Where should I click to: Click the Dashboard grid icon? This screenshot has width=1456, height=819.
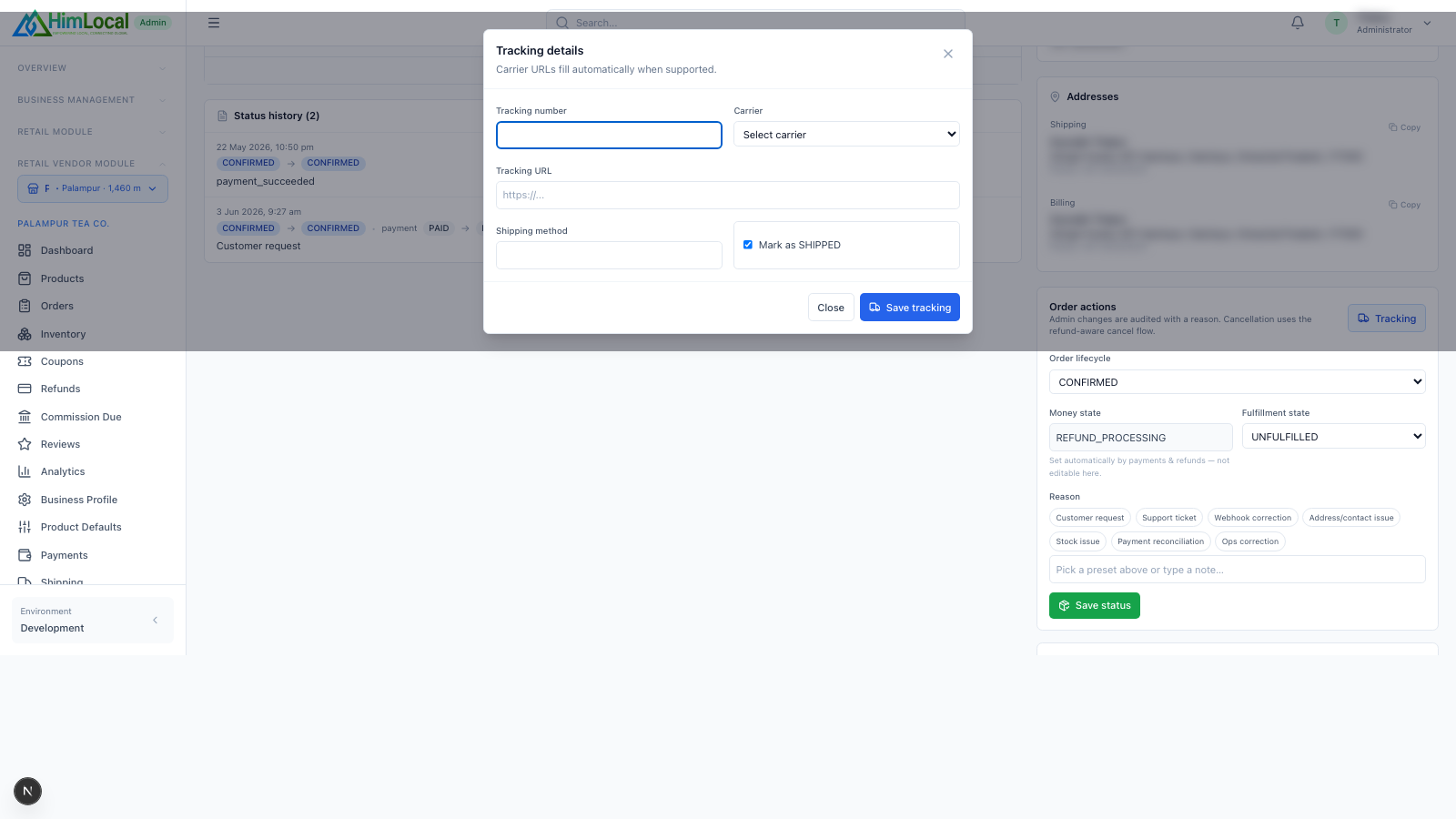[25, 250]
